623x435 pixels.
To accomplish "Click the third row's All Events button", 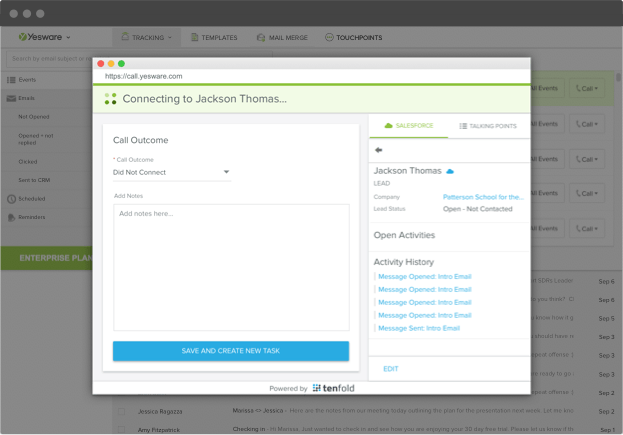I will (547, 159).
